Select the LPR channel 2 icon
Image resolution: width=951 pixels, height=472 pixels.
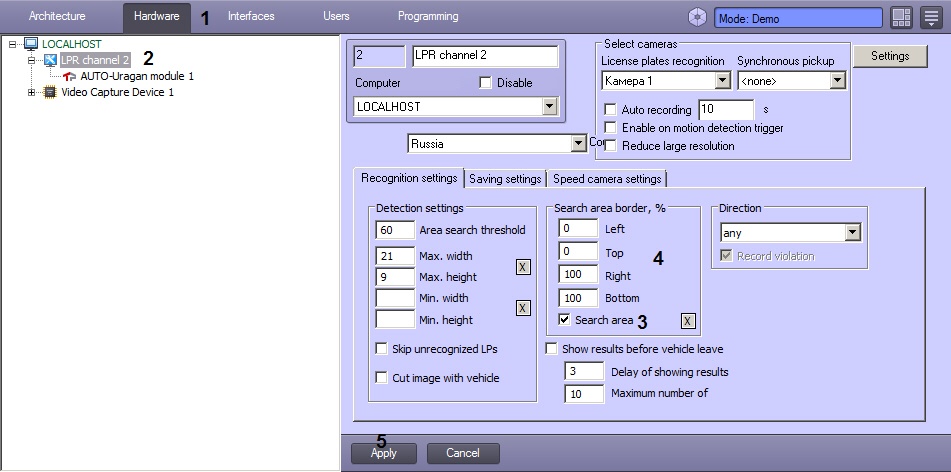coord(50,60)
